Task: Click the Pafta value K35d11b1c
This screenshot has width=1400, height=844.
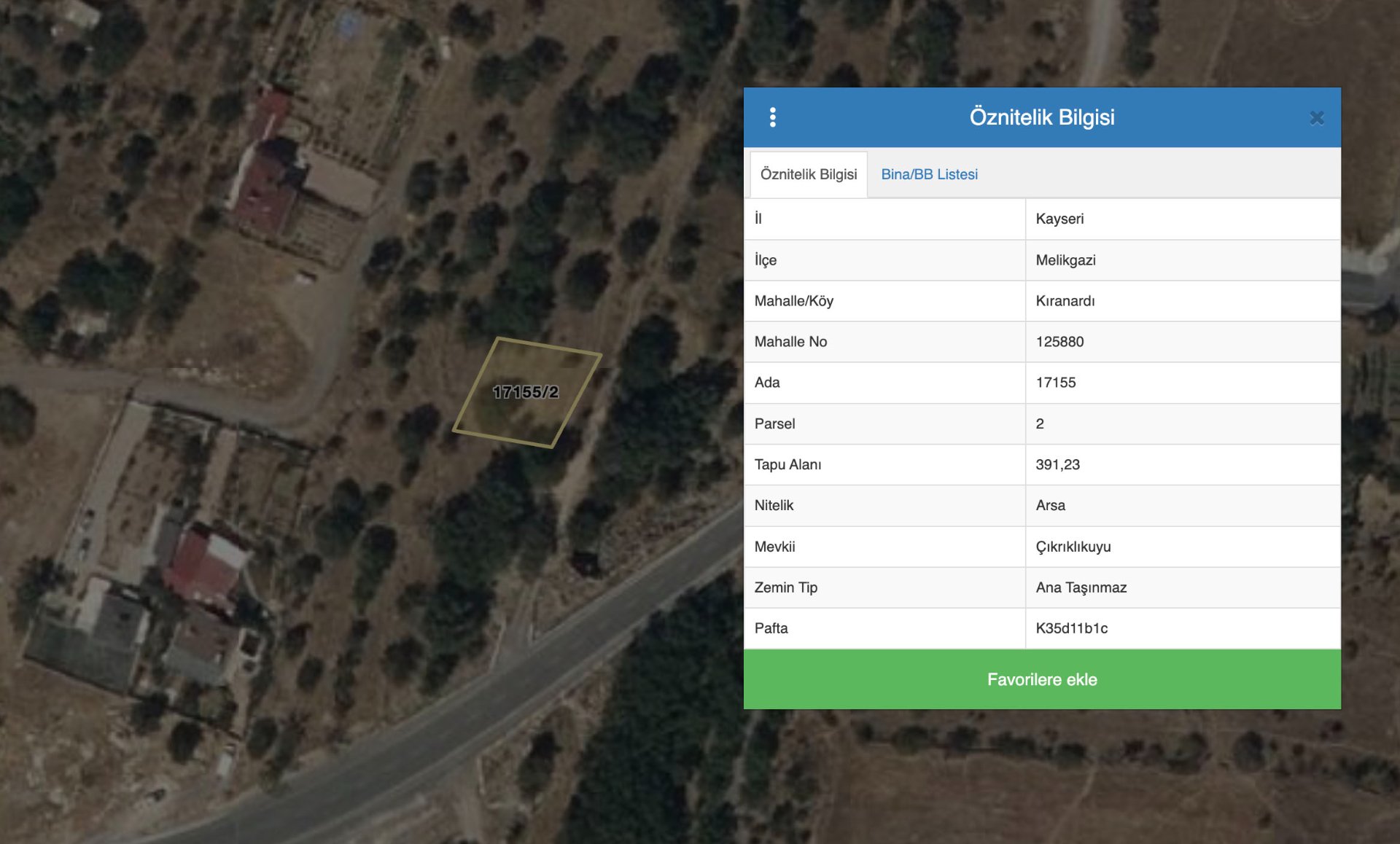Action: pos(1071,628)
